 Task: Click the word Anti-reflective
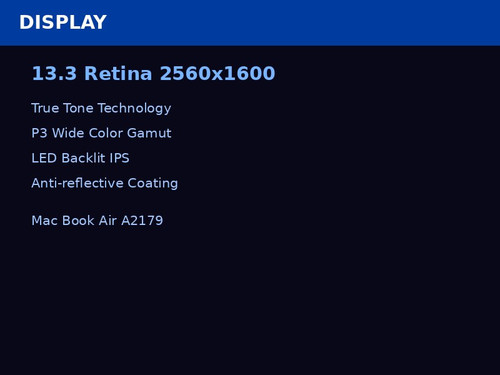point(77,183)
